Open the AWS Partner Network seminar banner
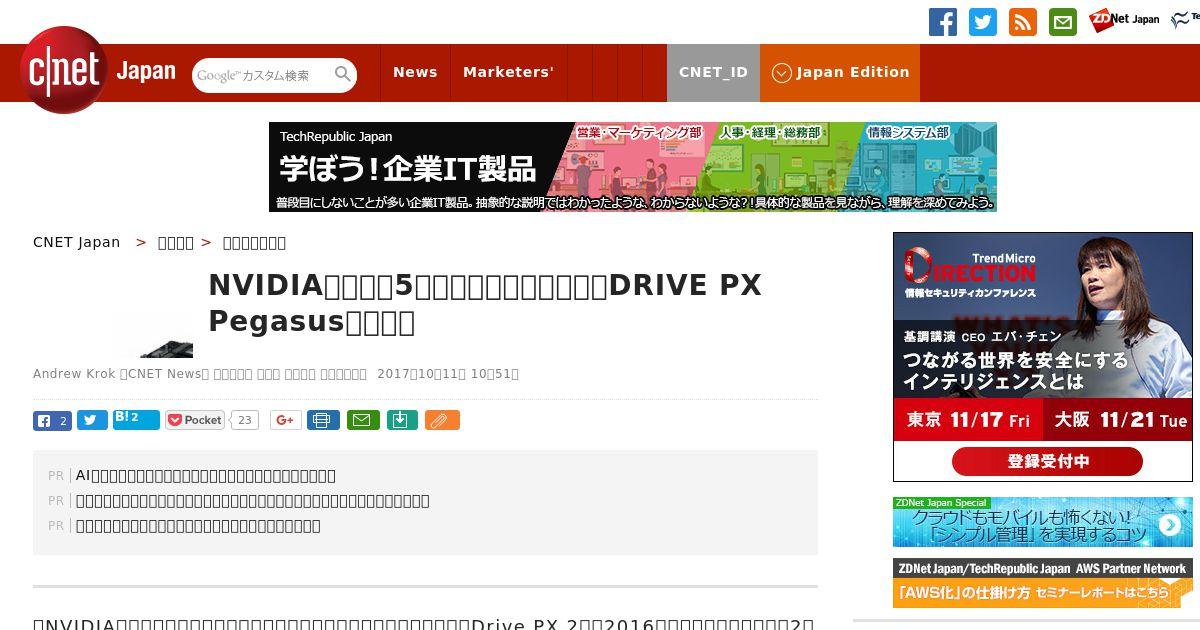This screenshot has width=1200, height=630. click(x=1042, y=583)
